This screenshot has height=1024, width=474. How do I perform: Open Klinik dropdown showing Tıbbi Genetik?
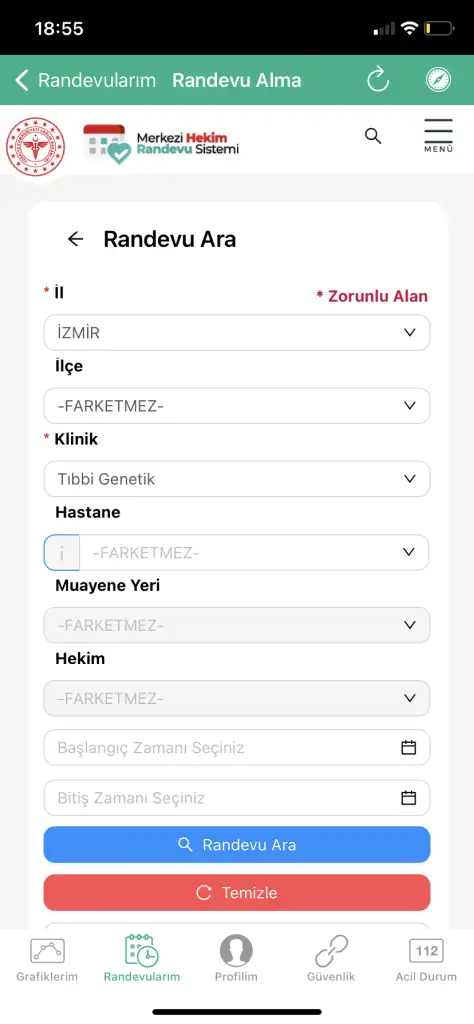tap(237, 479)
